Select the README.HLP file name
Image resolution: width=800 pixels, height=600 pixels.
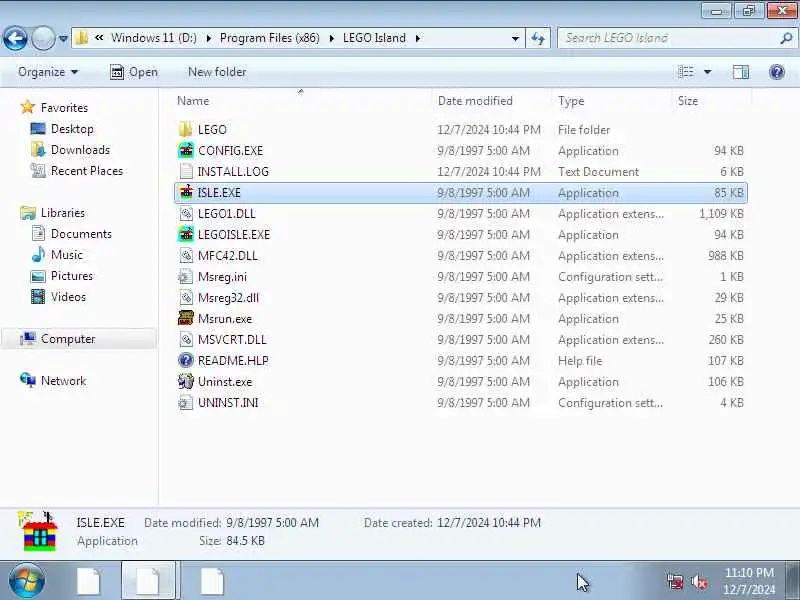click(x=233, y=361)
